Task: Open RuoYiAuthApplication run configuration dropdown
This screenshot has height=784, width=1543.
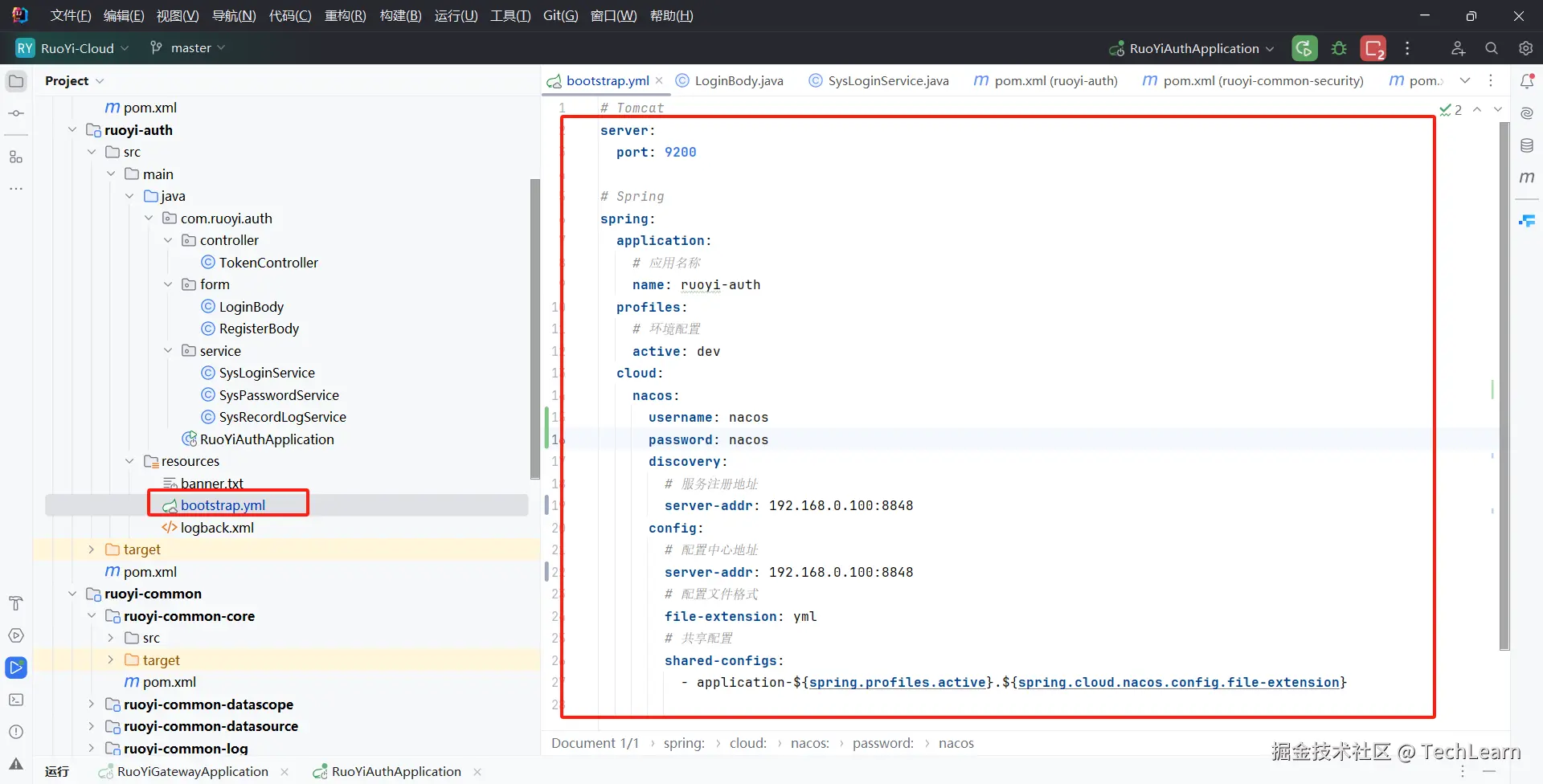Action: click(x=1192, y=48)
